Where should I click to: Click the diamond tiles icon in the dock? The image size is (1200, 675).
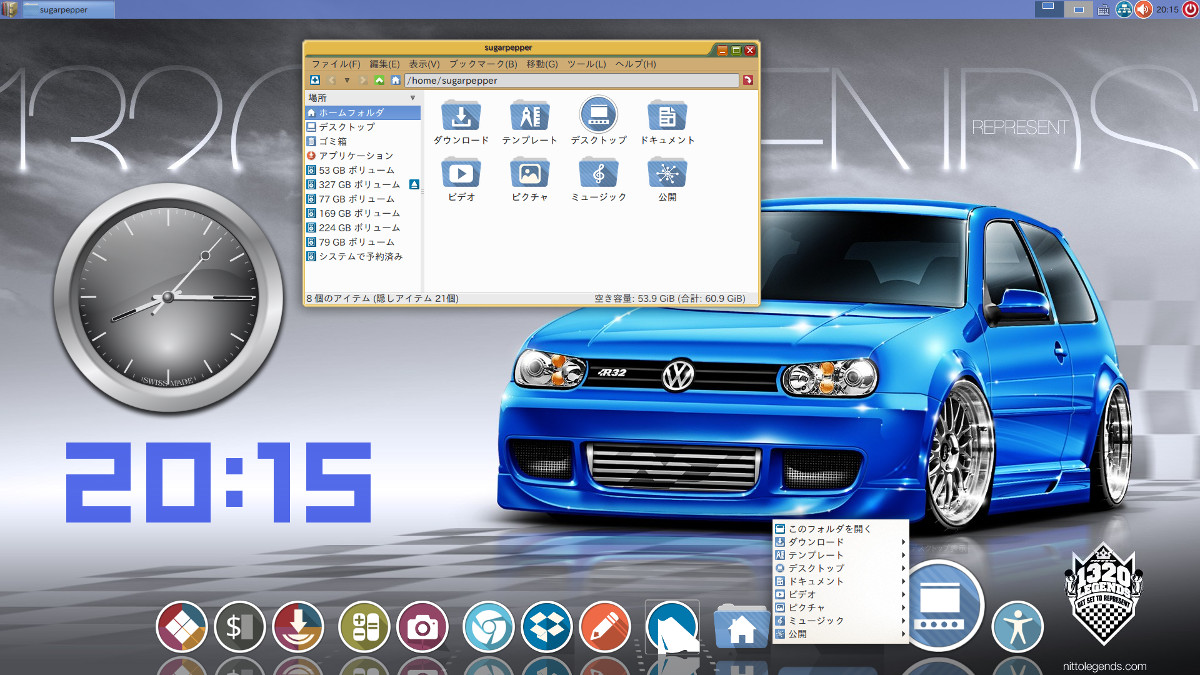pyautogui.click(x=182, y=627)
